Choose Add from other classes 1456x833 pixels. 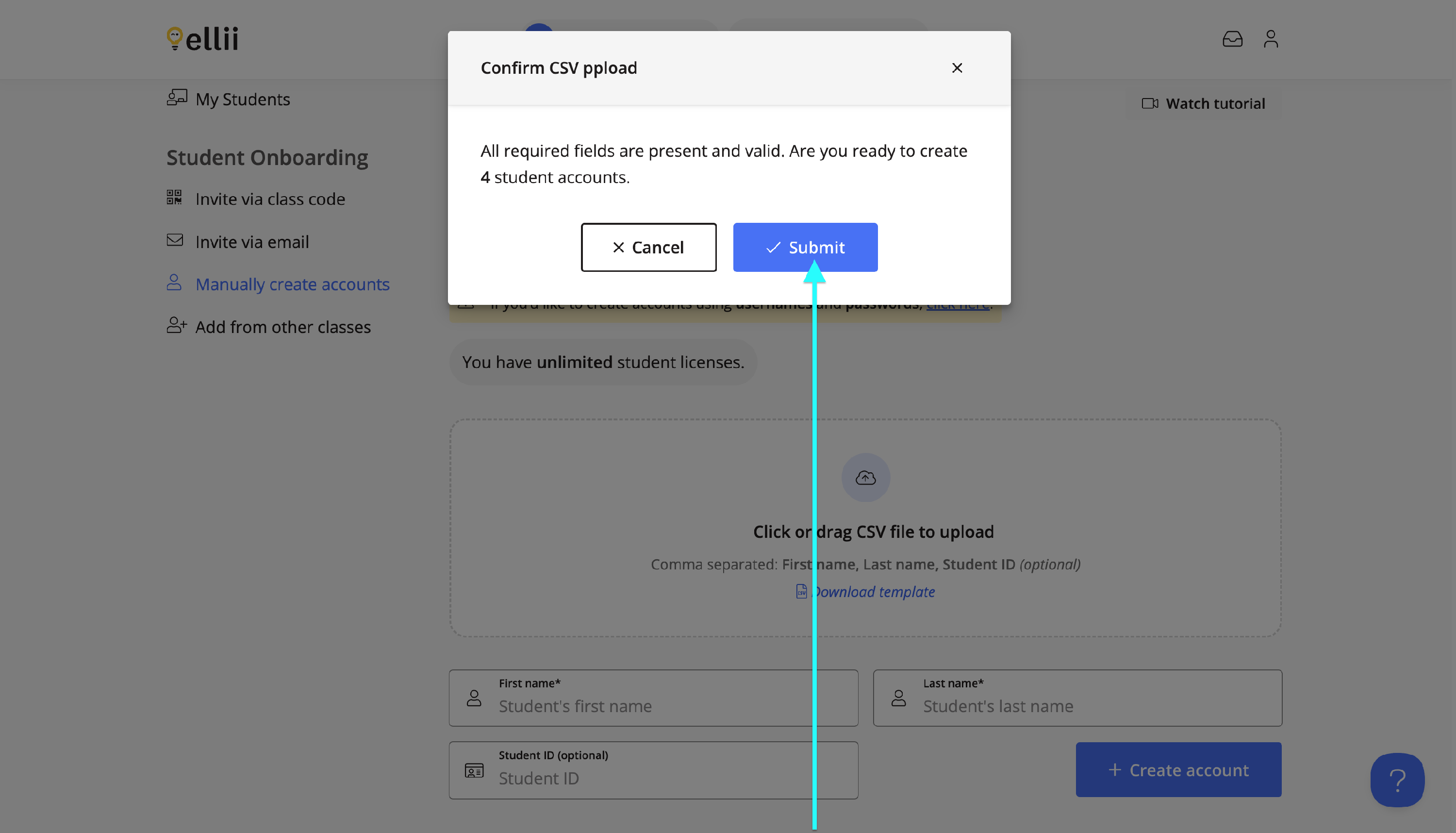282,327
